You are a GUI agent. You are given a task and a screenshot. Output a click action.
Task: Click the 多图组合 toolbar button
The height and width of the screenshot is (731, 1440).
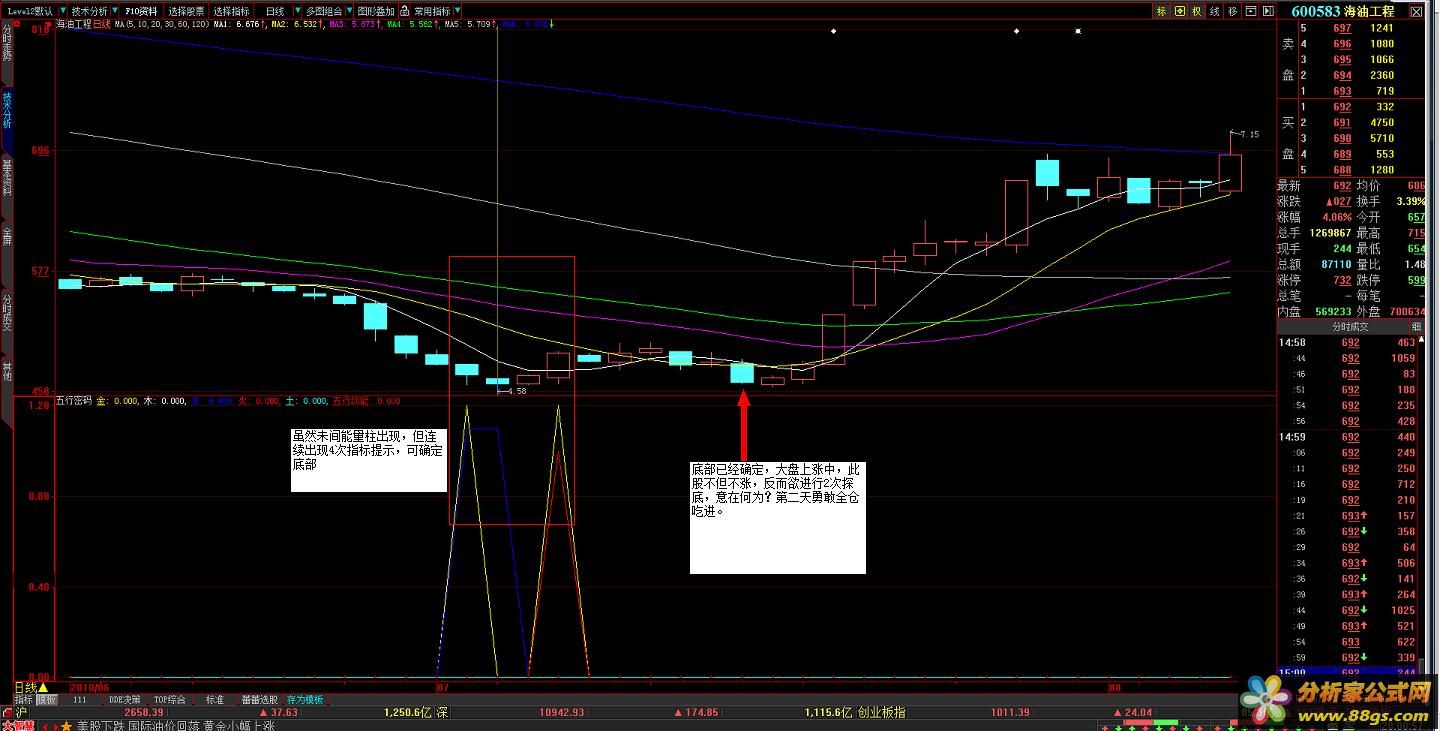(x=324, y=11)
